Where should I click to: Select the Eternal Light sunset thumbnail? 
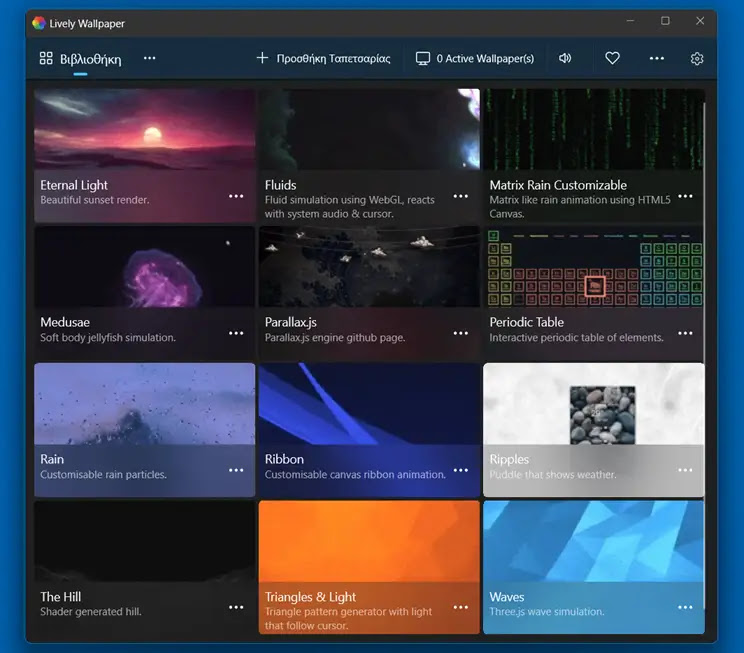click(x=145, y=129)
